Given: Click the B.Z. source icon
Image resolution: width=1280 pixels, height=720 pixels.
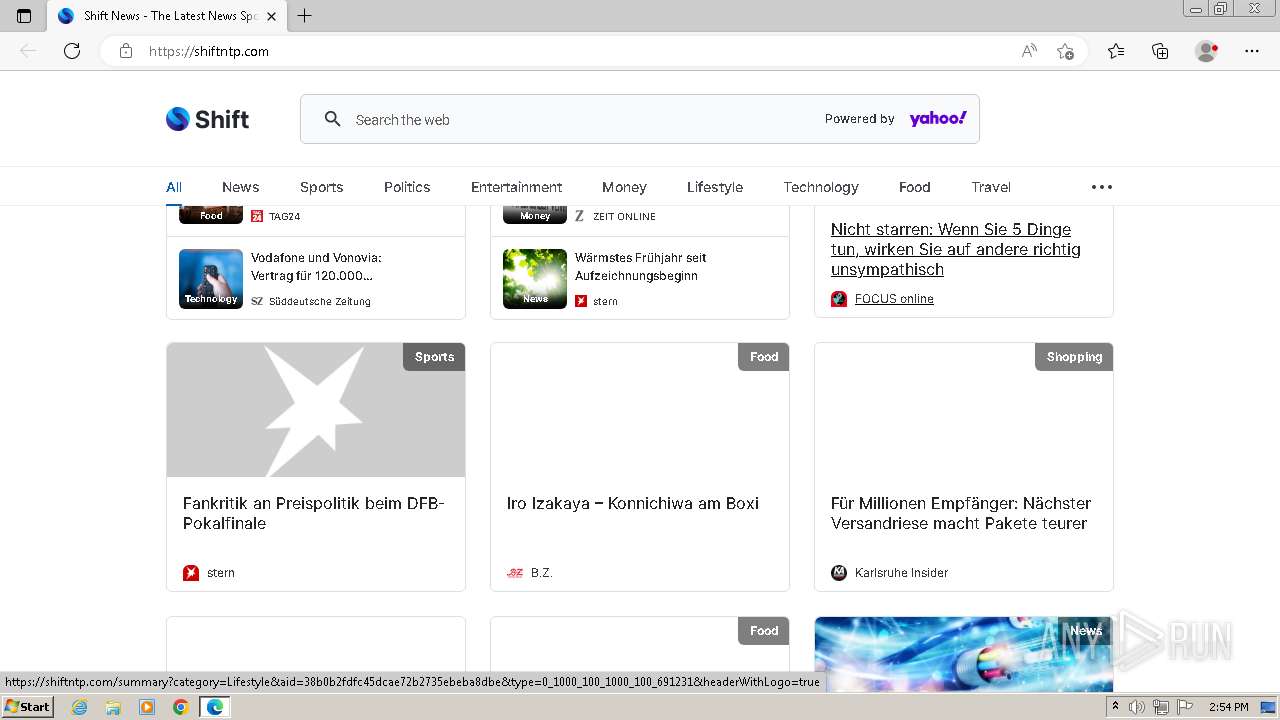Looking at the screenshot, I should [515, 573].
